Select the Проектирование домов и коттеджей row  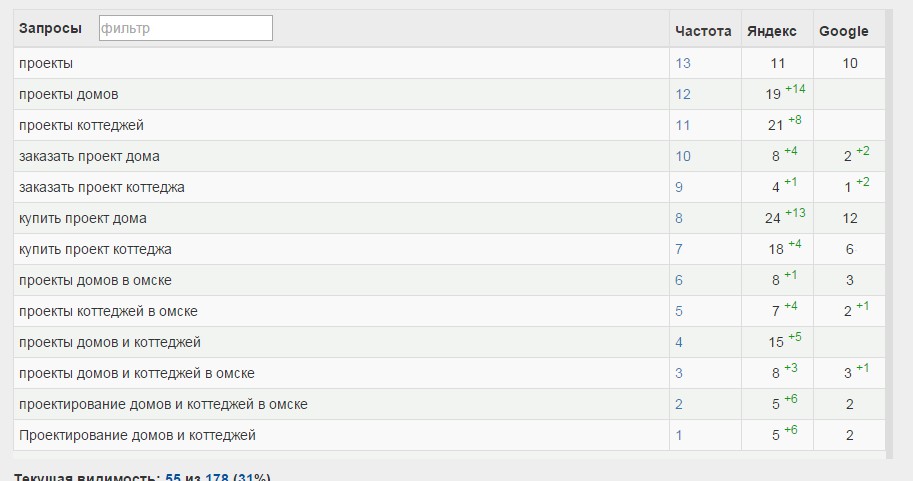(x=137, y=435)
